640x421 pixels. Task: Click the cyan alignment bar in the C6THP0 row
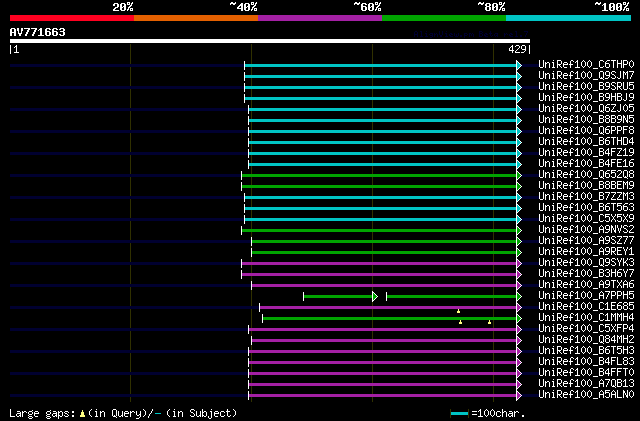(383, 65)
